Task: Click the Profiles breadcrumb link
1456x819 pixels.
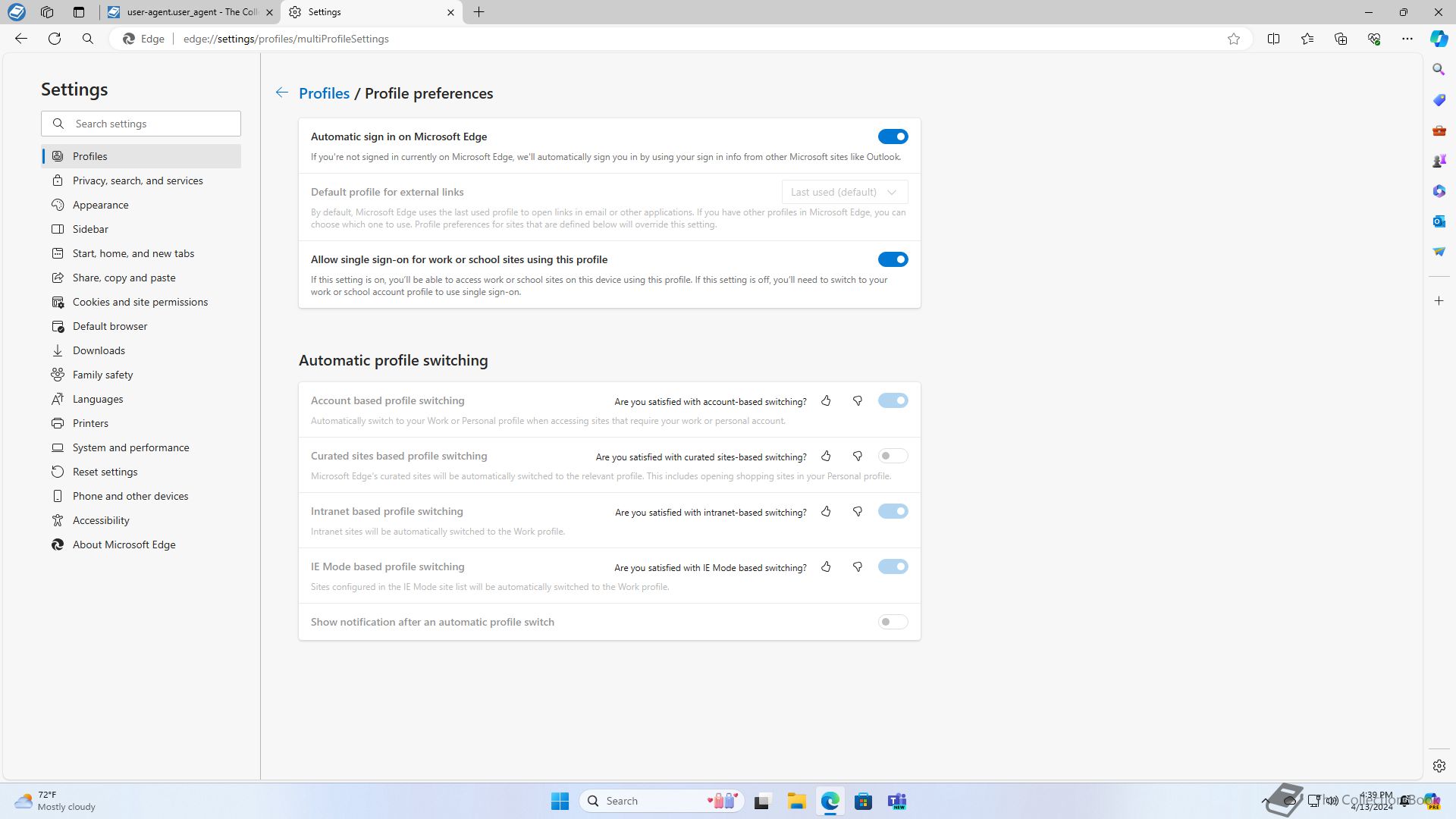Action: tap(324, 93)
